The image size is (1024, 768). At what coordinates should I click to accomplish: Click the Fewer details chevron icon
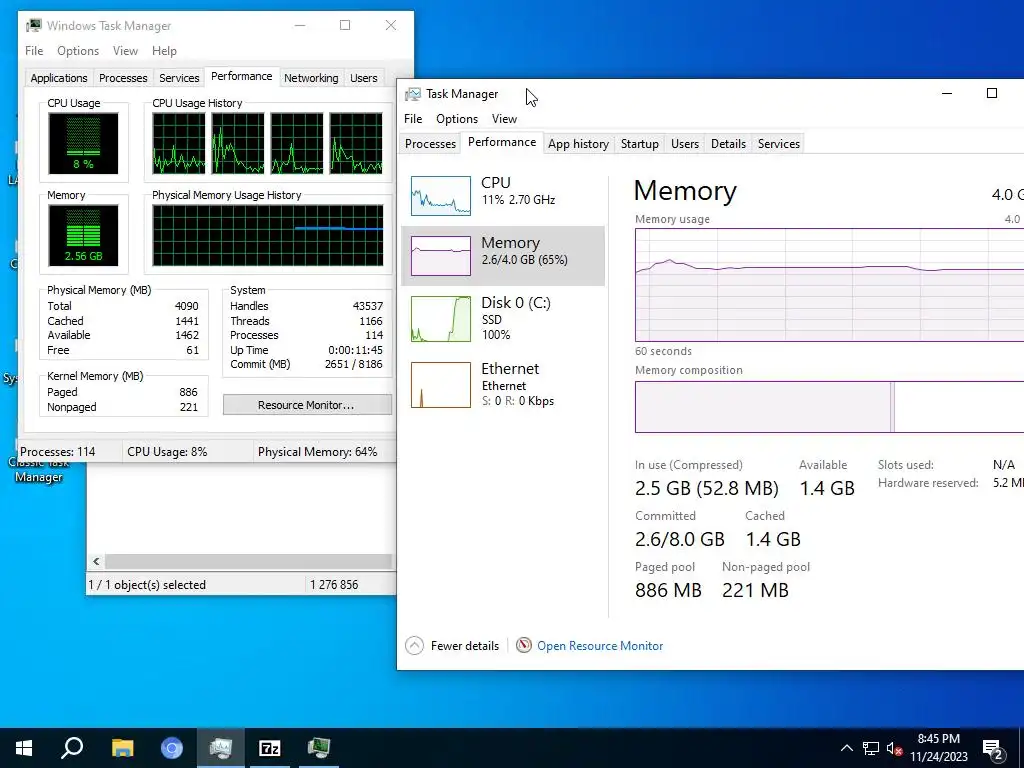point(415,646)
